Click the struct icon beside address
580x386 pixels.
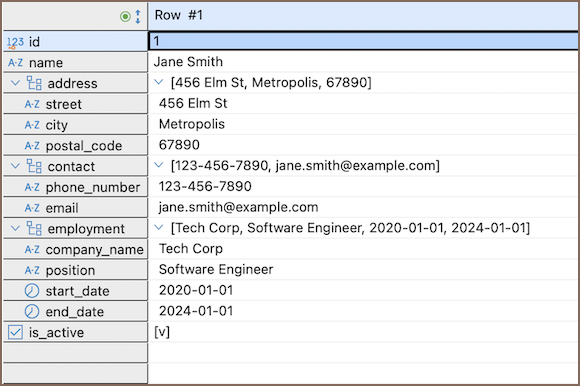point(34,83)
